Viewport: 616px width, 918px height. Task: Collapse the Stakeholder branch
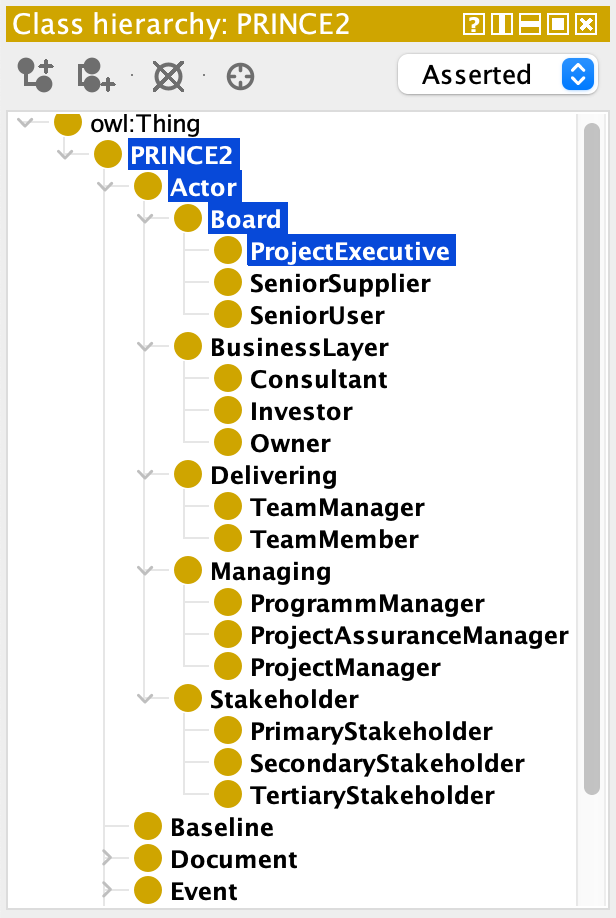146,699
